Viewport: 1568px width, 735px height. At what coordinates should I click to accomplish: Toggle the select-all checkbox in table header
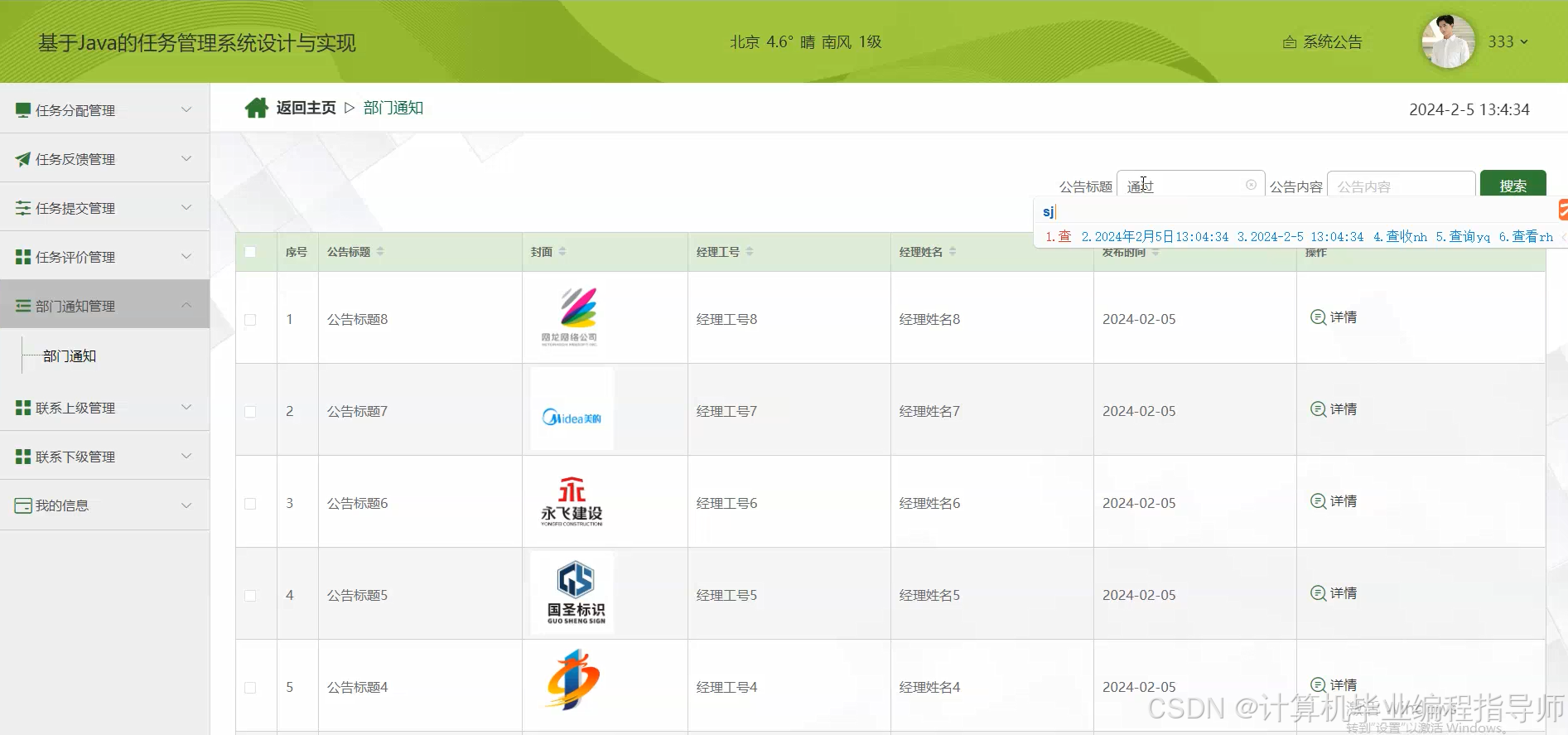[x=250, y=252]
